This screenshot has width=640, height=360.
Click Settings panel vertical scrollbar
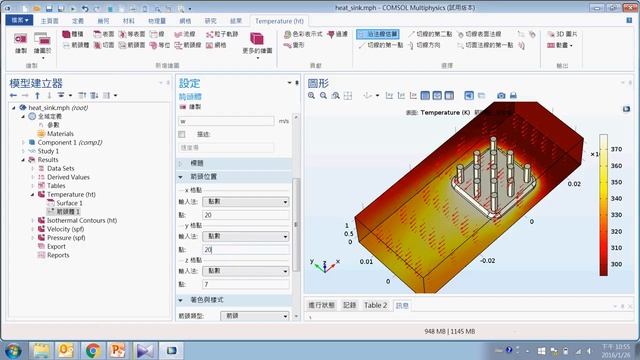(297, 225)
